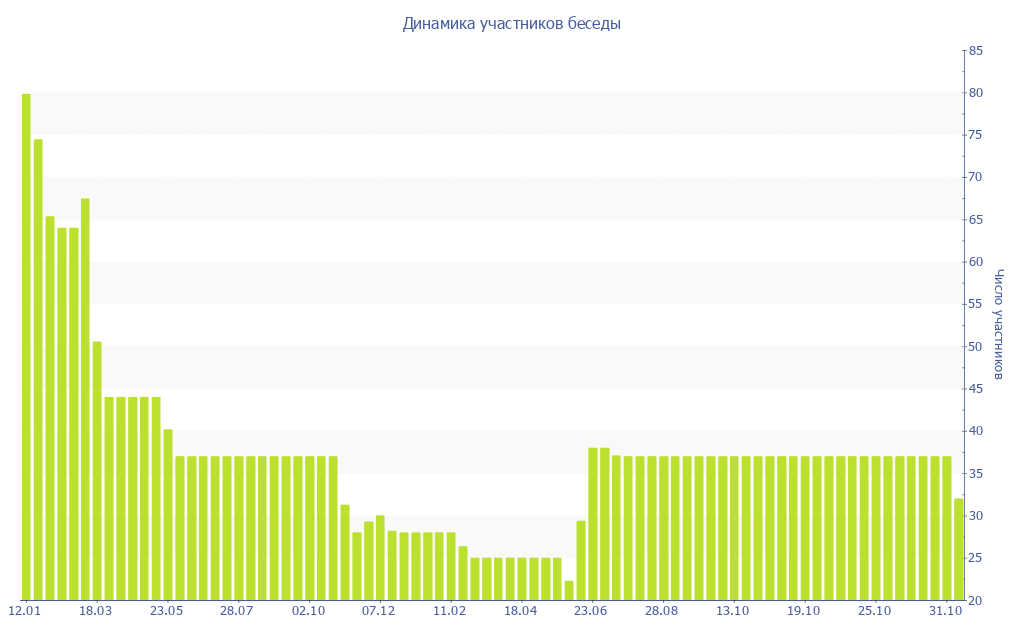The width and height of the screenshot is (1024, 640).
Task: Click the vertical axis title "Число участников"
Action: point(998,324)
